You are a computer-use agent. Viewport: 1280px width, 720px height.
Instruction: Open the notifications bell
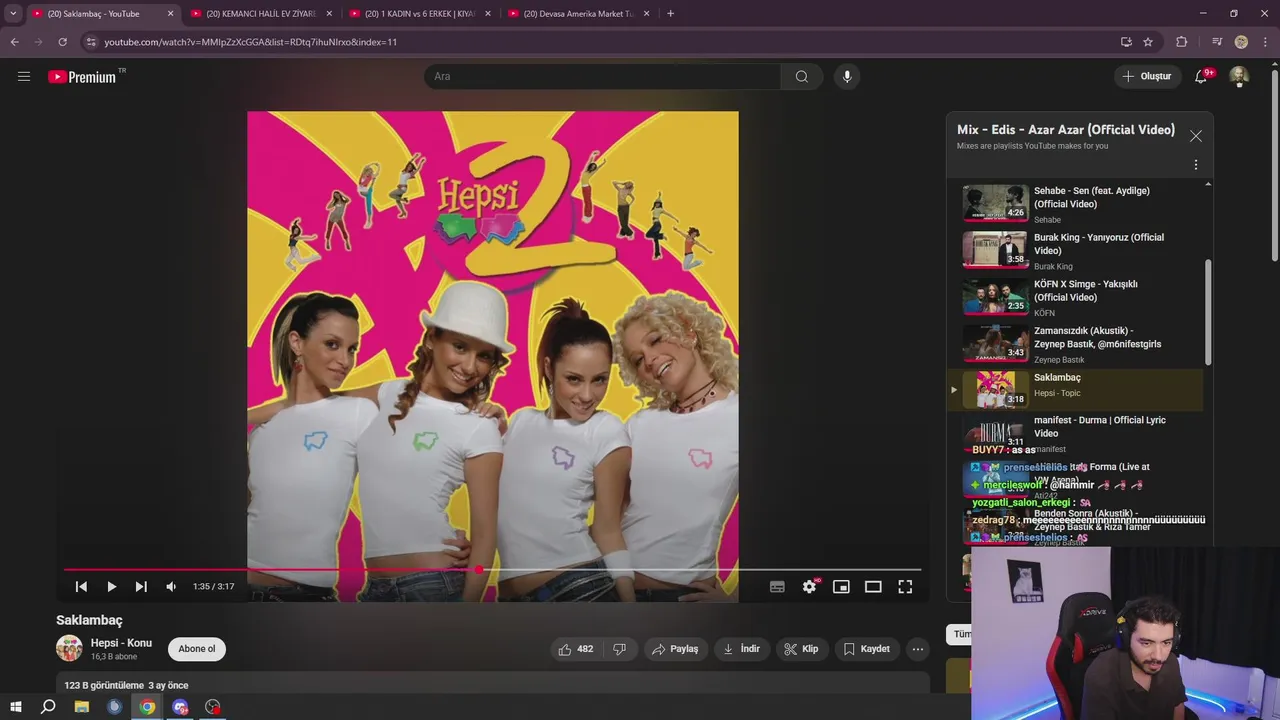pos(1201,76)
